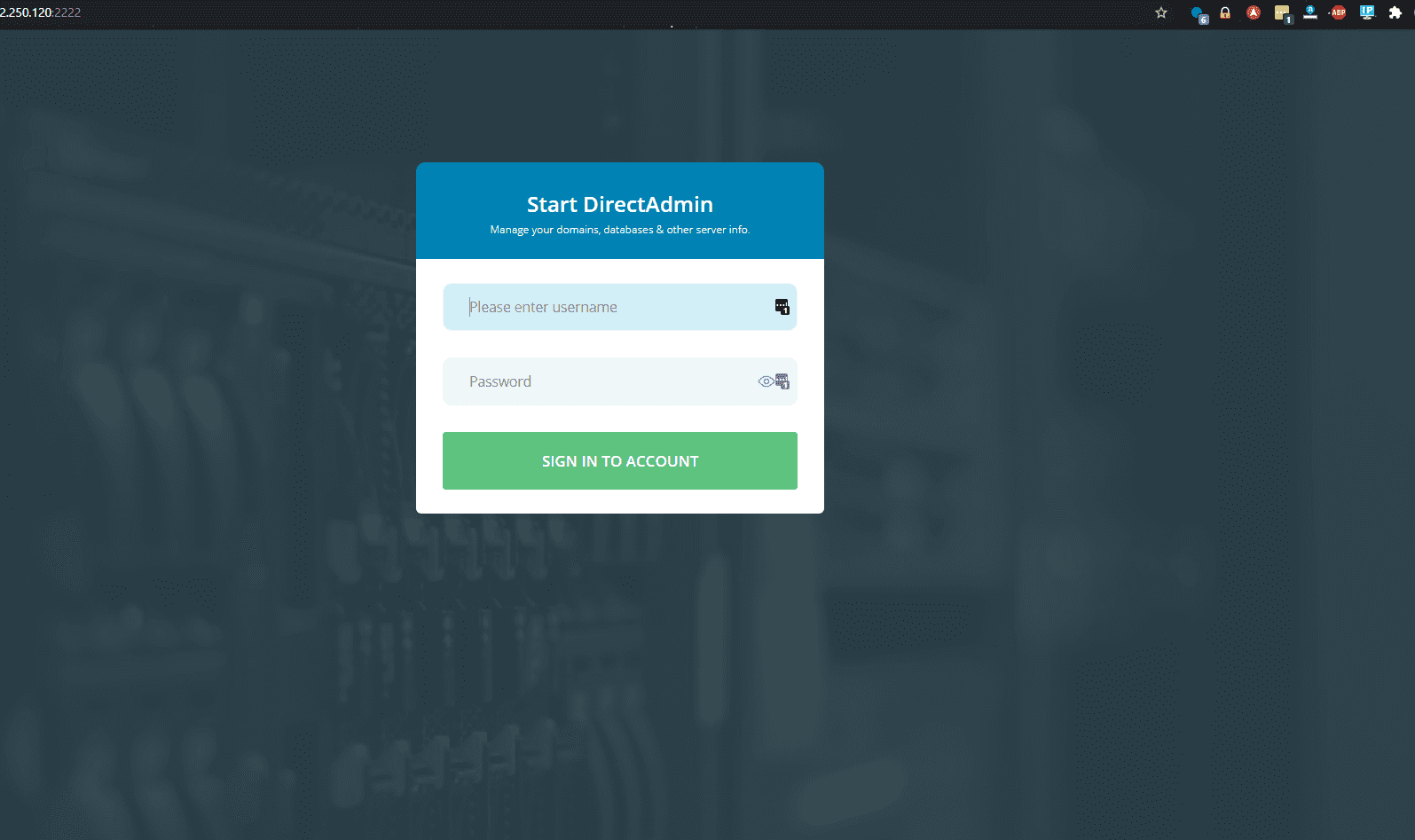This screenshot has height=840, width=1415.
Task: Click the 'Start DirectAdmin' heading
Action: [619, 205]
